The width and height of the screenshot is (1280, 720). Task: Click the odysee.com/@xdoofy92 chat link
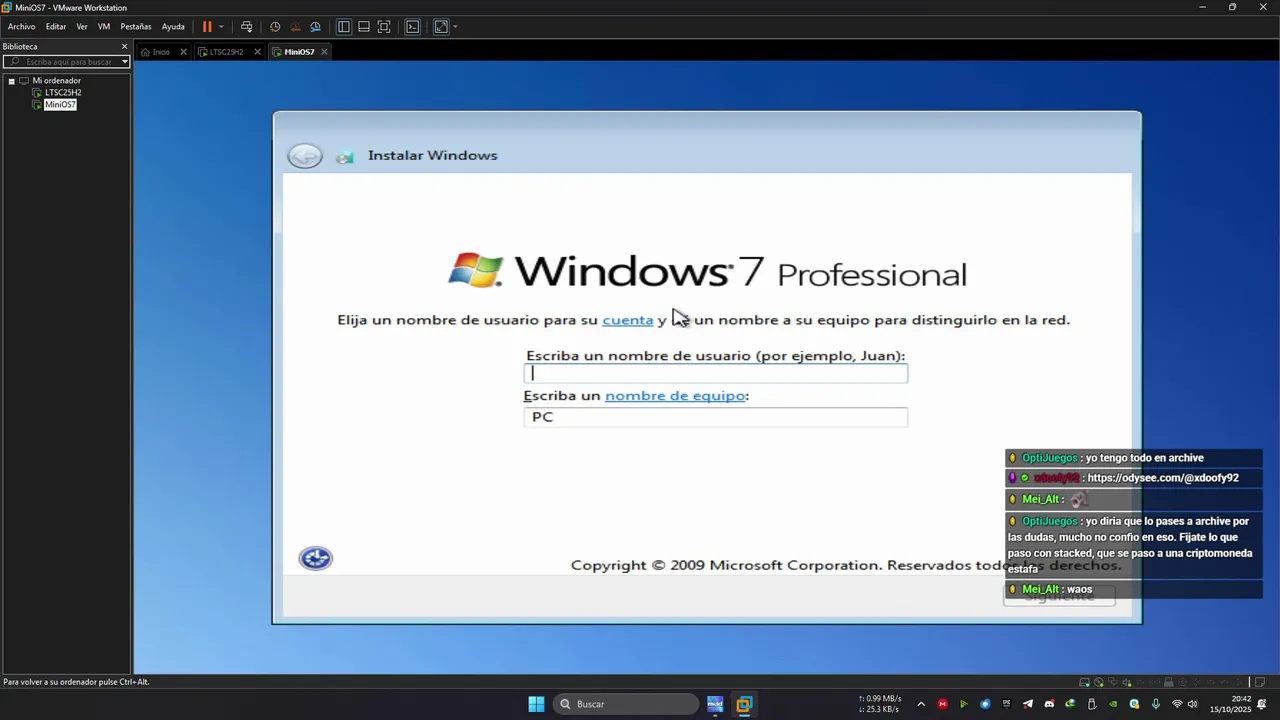[x=1163, y=478]
